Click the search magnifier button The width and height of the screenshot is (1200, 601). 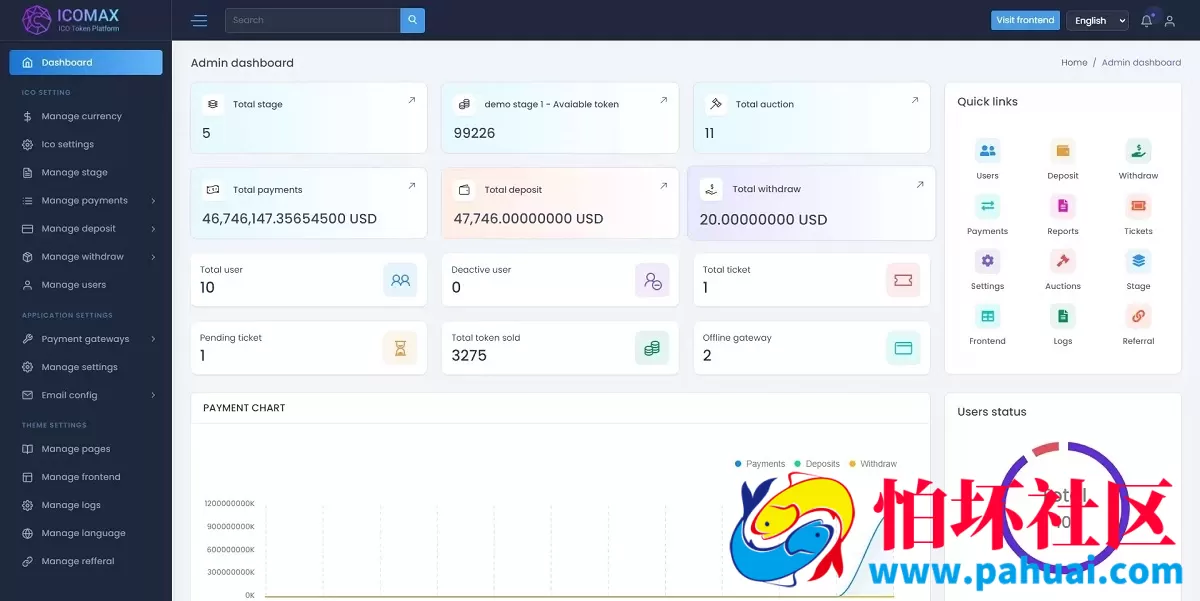tap(412, 20)
